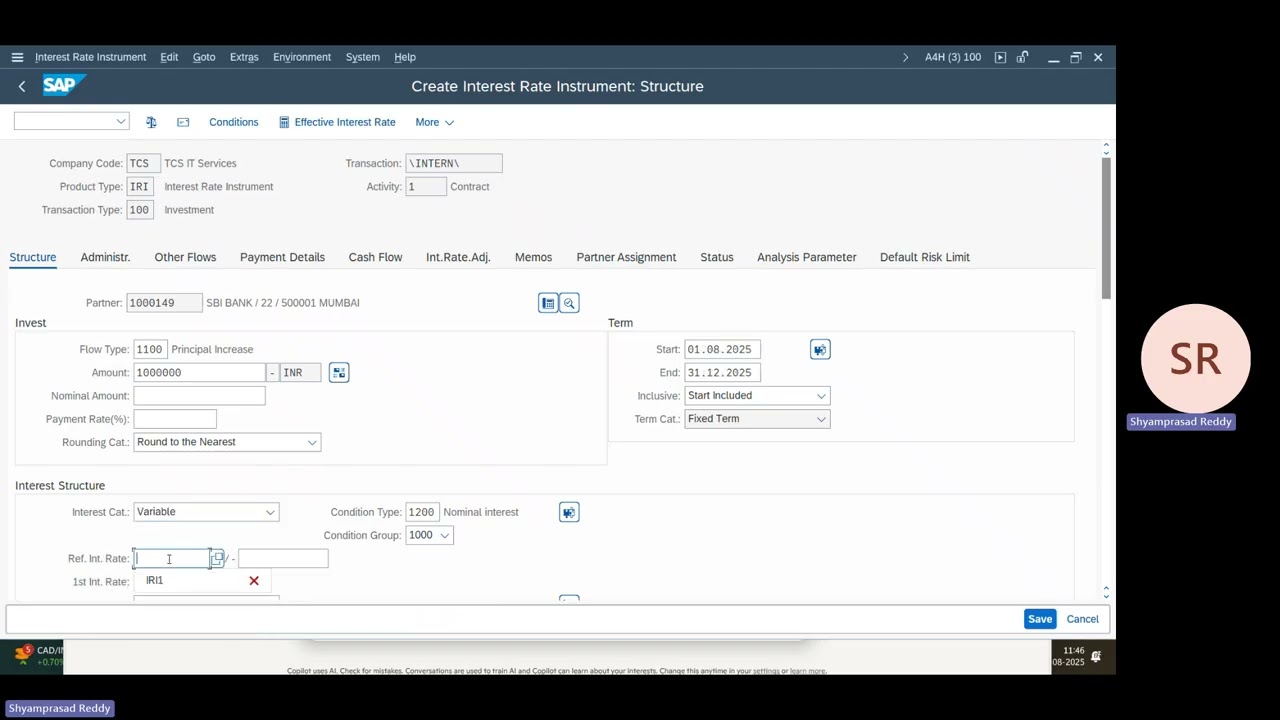This screenshot has height=720, width=1280.
Task: Click the Nominal Amount field
Action: point(199,396)
